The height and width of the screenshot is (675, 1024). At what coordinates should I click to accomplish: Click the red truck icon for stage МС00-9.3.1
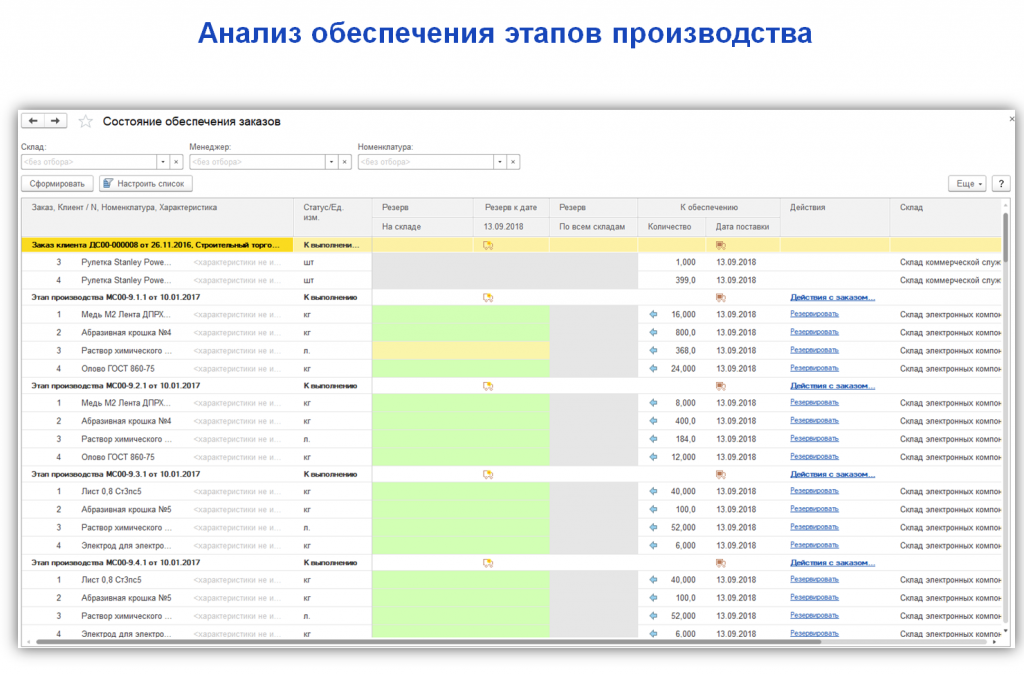coord(721,475)
